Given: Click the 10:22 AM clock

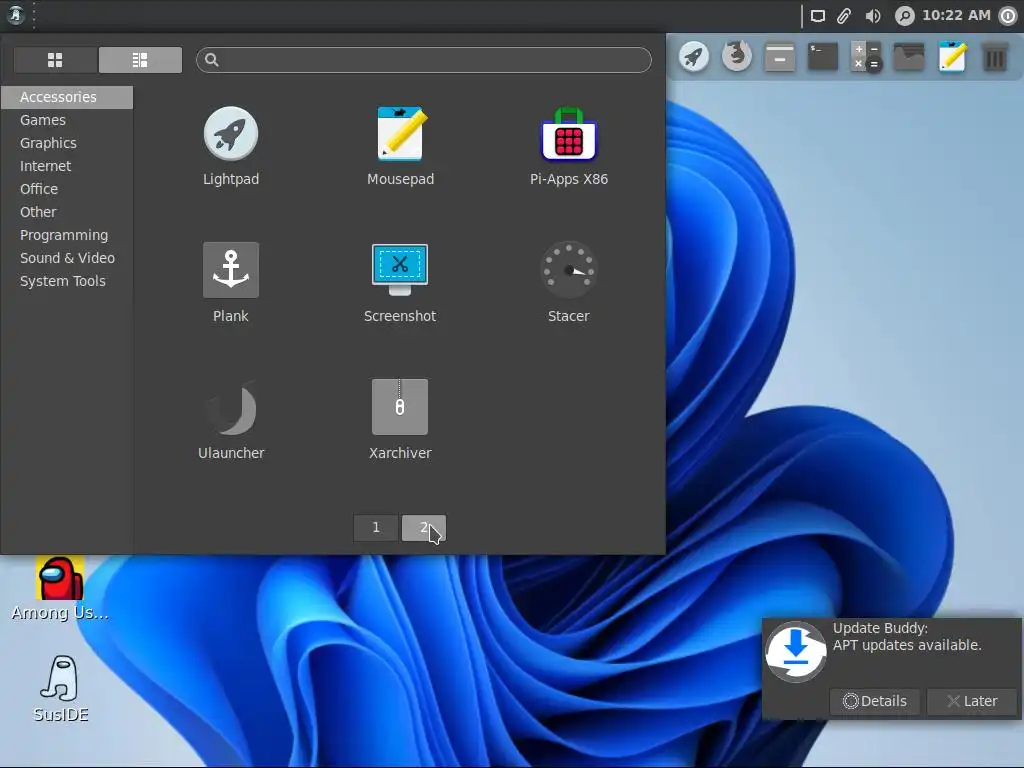Looking at the screenshot, I should point(956,15).
